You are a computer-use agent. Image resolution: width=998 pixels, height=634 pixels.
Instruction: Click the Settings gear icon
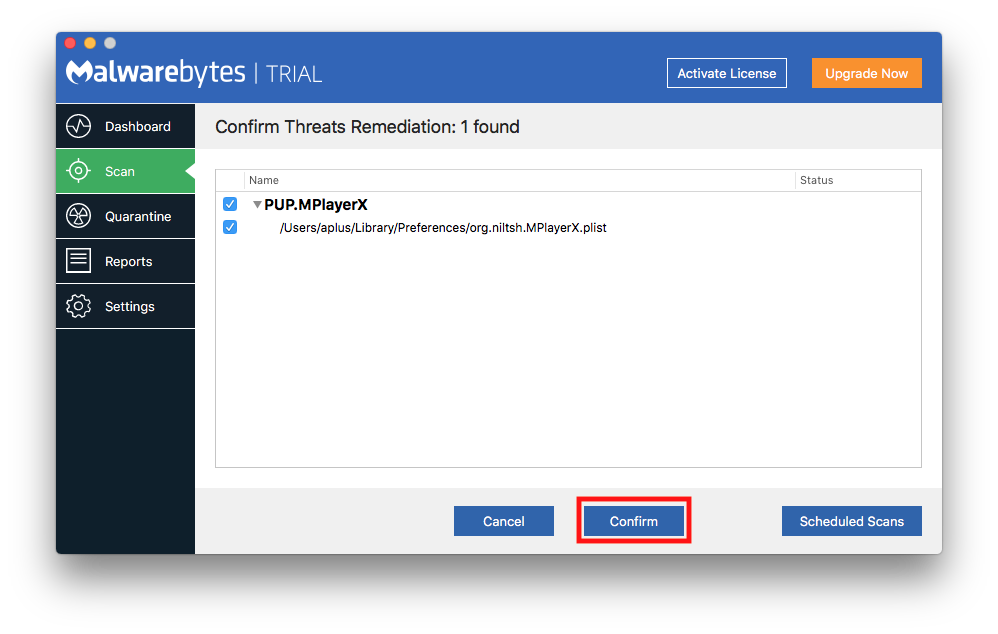coord(78,306)
